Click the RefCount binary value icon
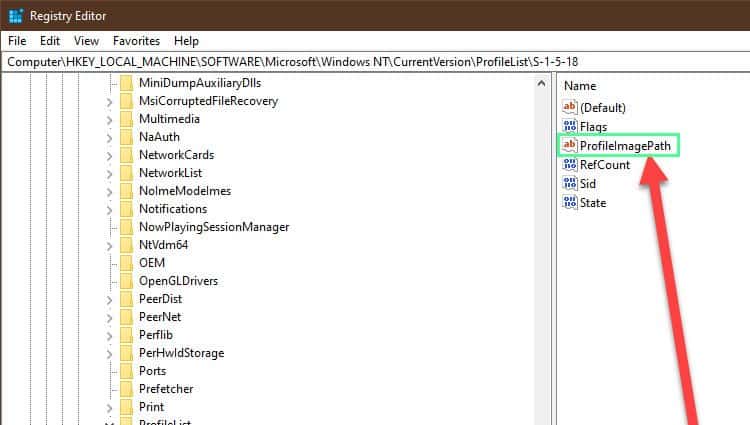 point(570,164)
